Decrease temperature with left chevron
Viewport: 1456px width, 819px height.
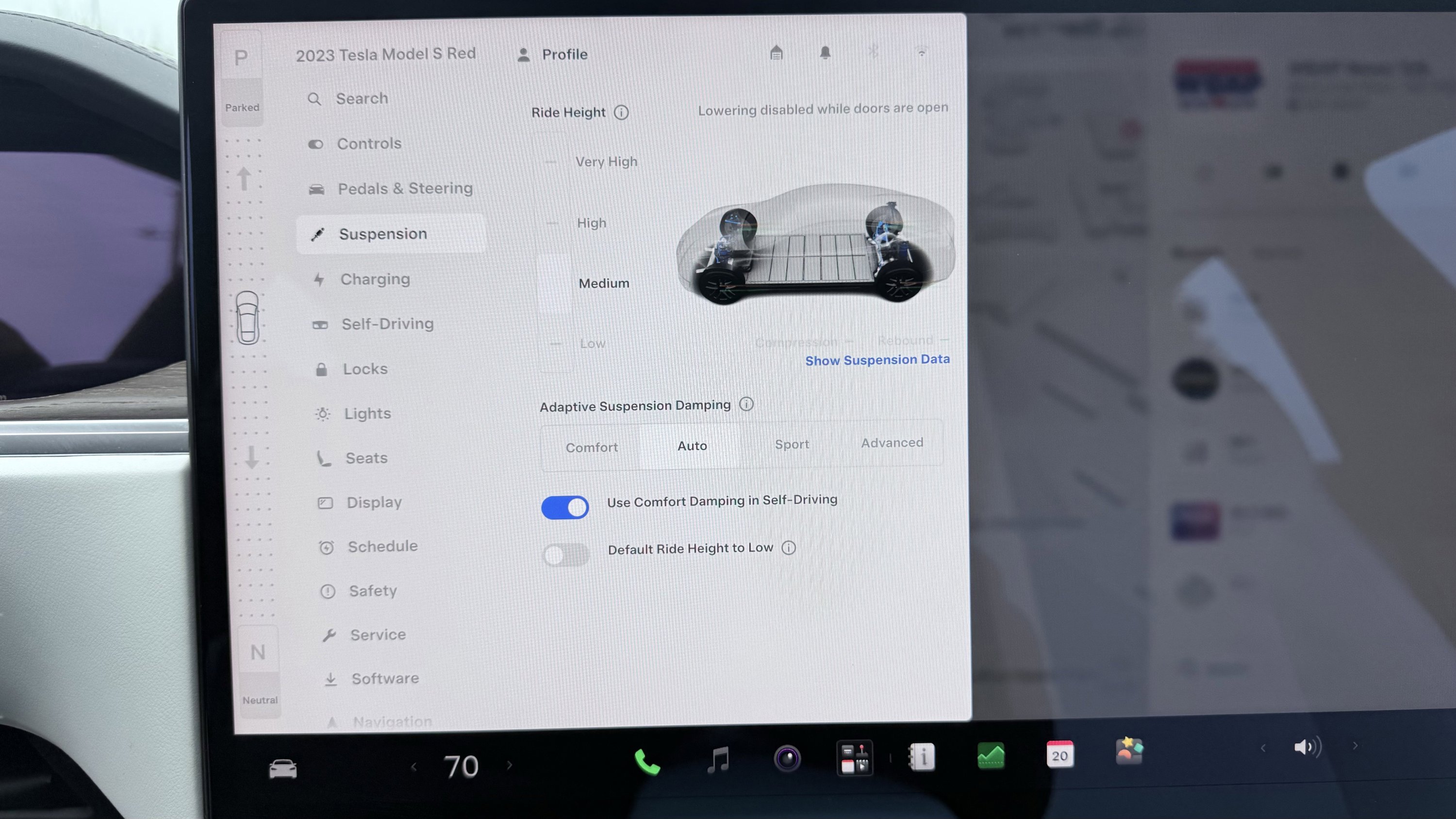pos(414,767)
